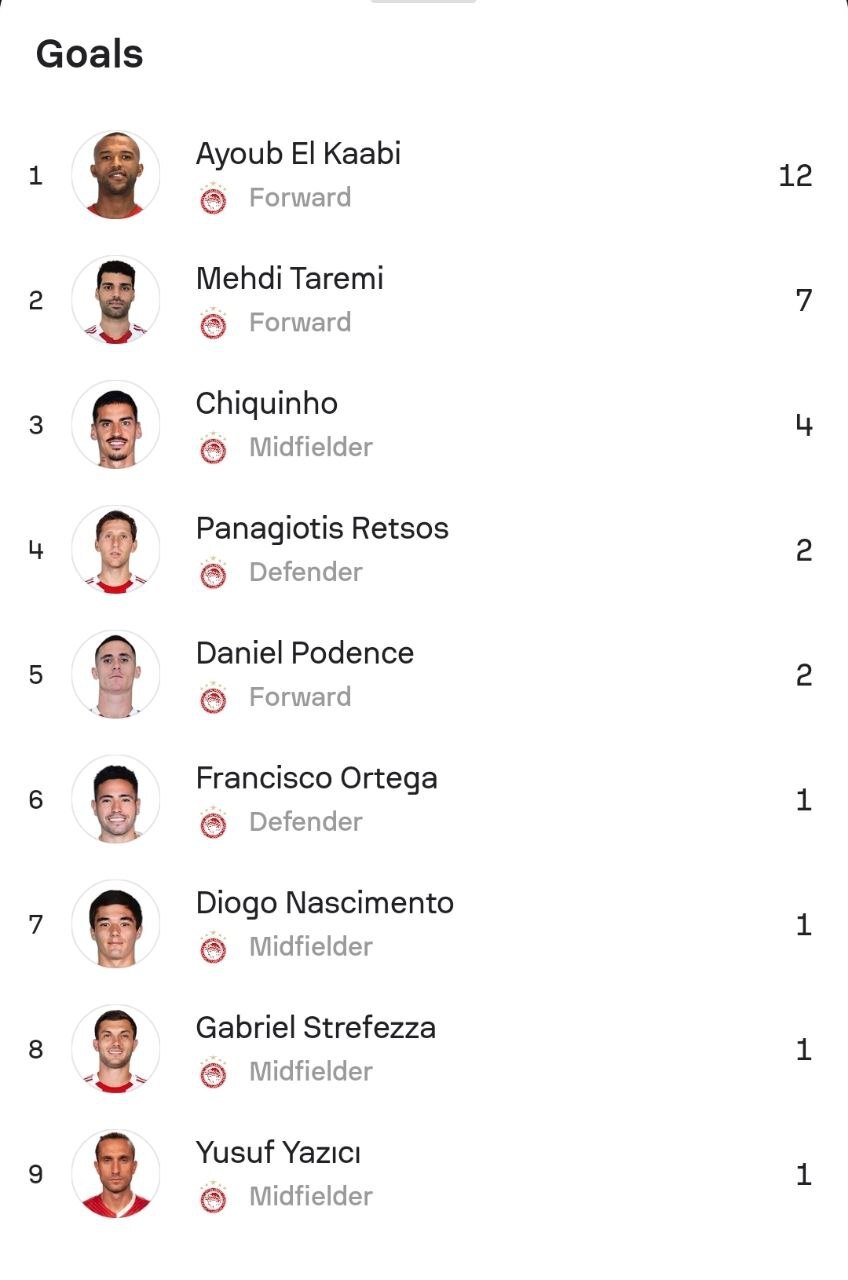Click the club crest under Ayoub El Kaabi
Image resolution: width=848 pixels, height=1280 pixels.
pyautogui.click(x=213, y=199)
